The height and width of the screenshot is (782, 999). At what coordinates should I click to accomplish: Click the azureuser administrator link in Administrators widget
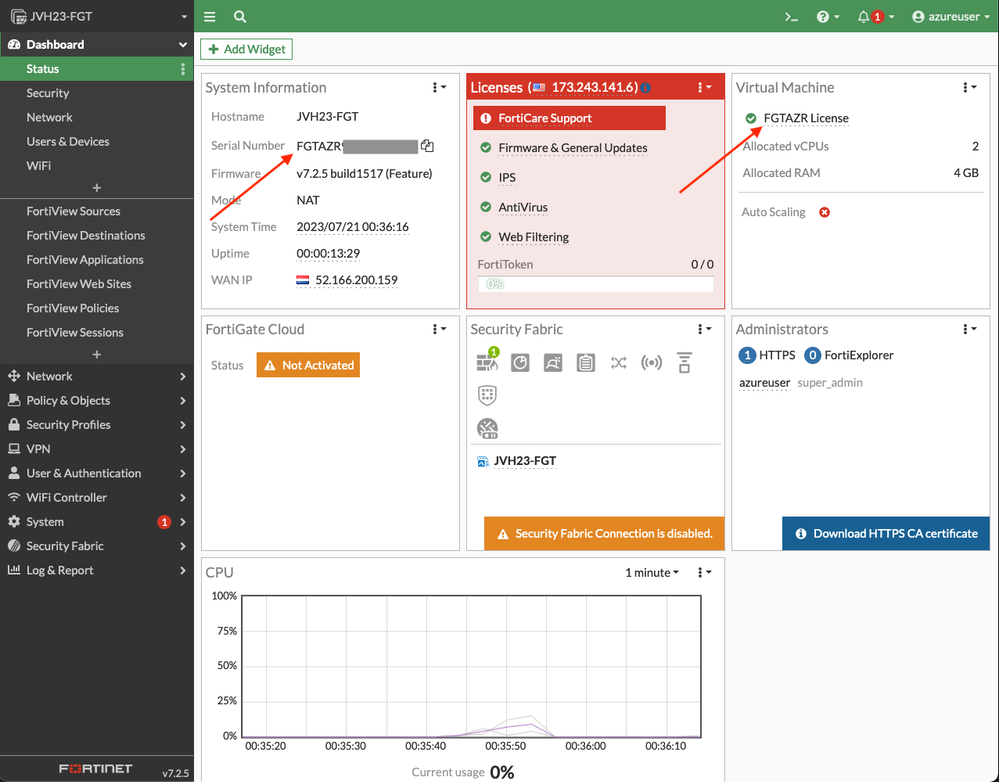pos(765,382)
